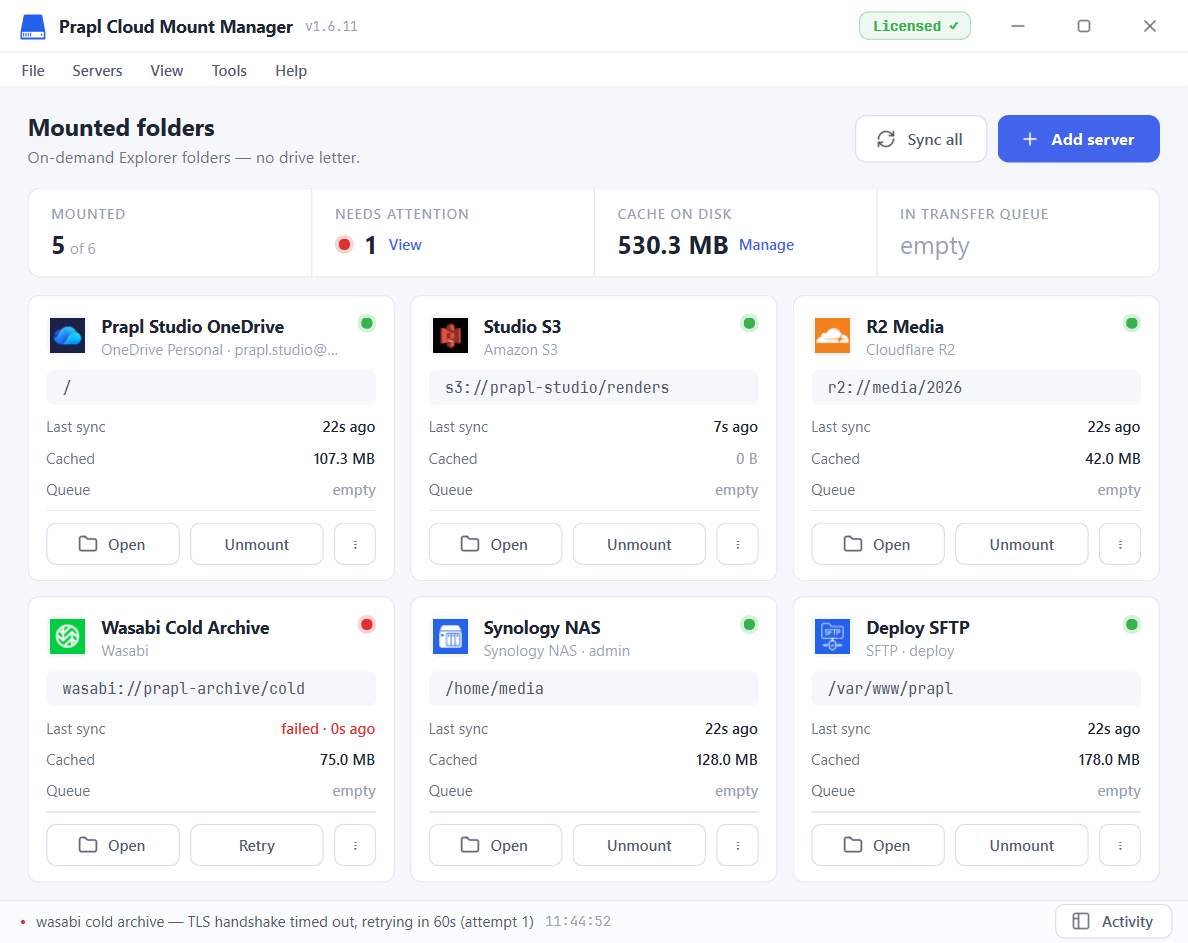
Task: Unmount Synology NAS
Action: (x=639, y=845)
